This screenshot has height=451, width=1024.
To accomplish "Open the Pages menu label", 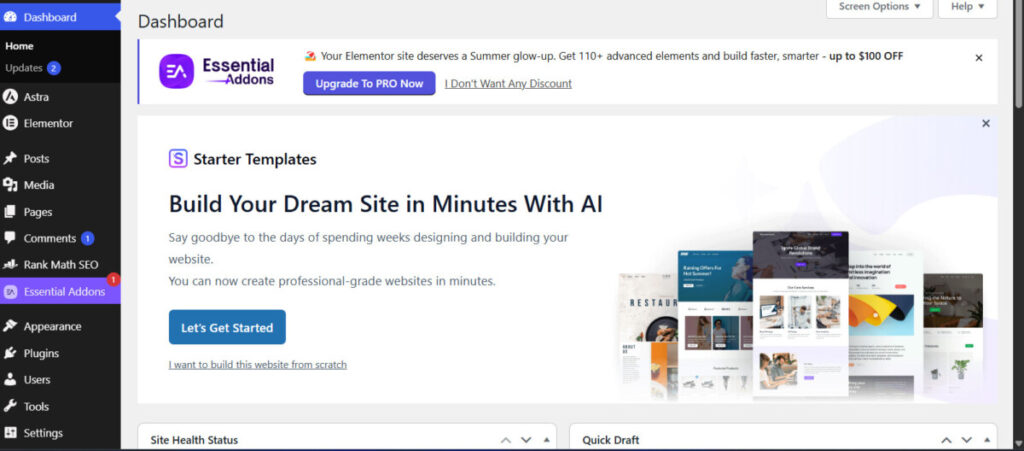I will (x=38, y=211).
